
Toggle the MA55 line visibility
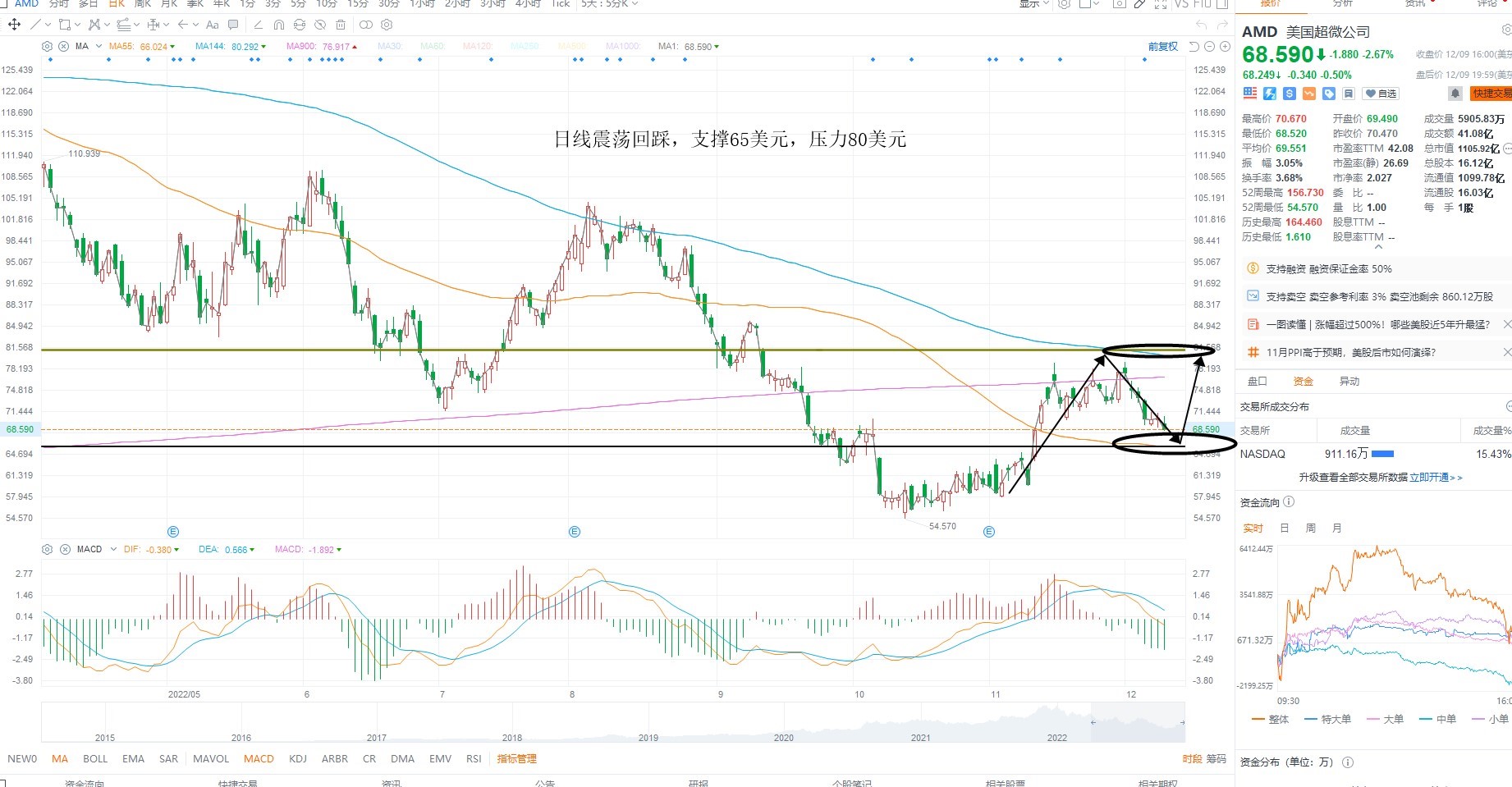142,46
